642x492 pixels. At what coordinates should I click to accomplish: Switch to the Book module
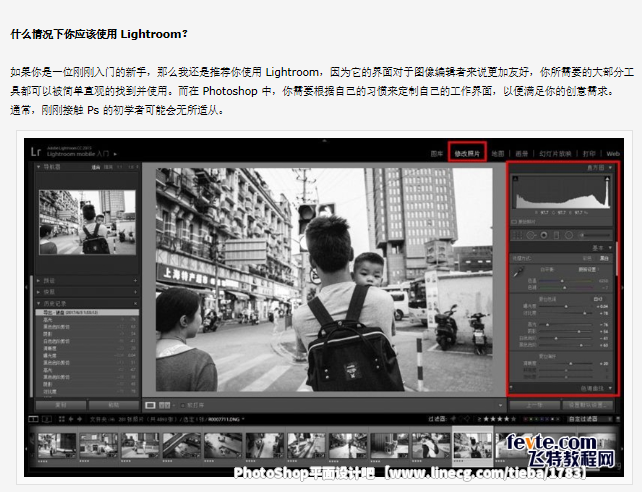tap(522, 154)
